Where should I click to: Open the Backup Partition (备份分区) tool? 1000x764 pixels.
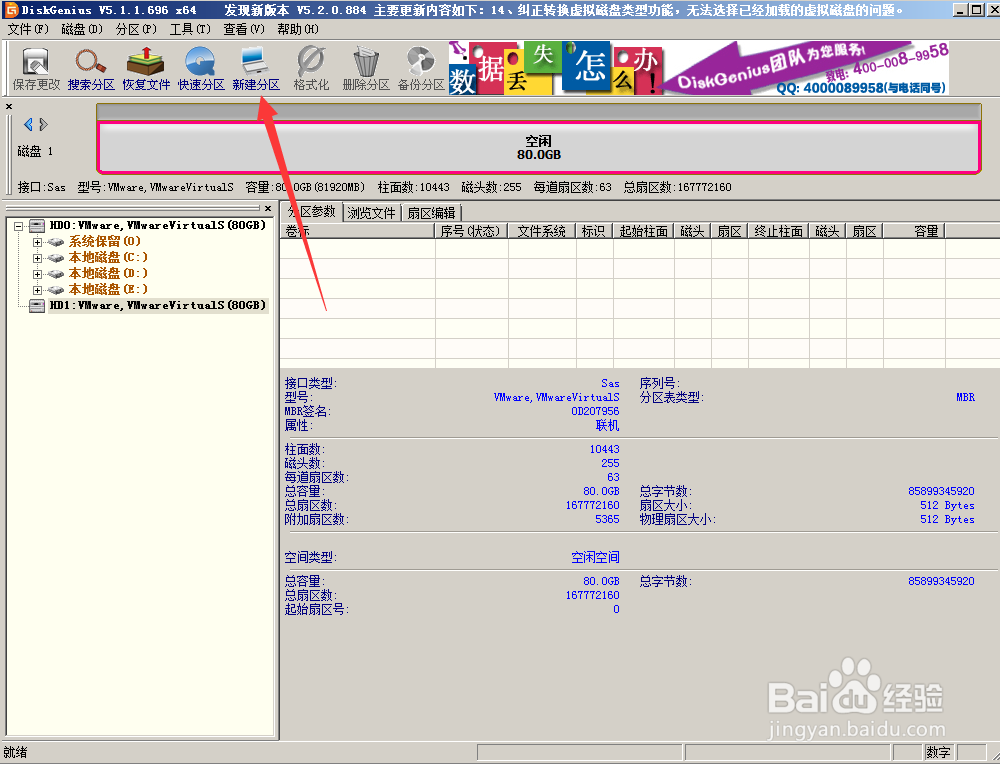(421, 69)
